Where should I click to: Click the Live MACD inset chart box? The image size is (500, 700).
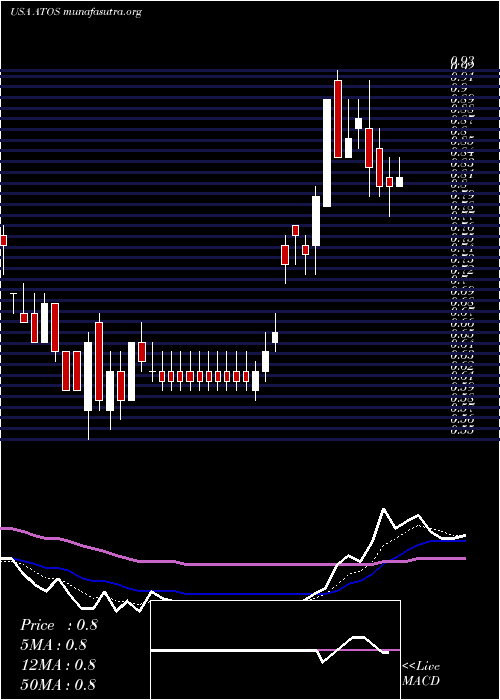click(275, 650)
